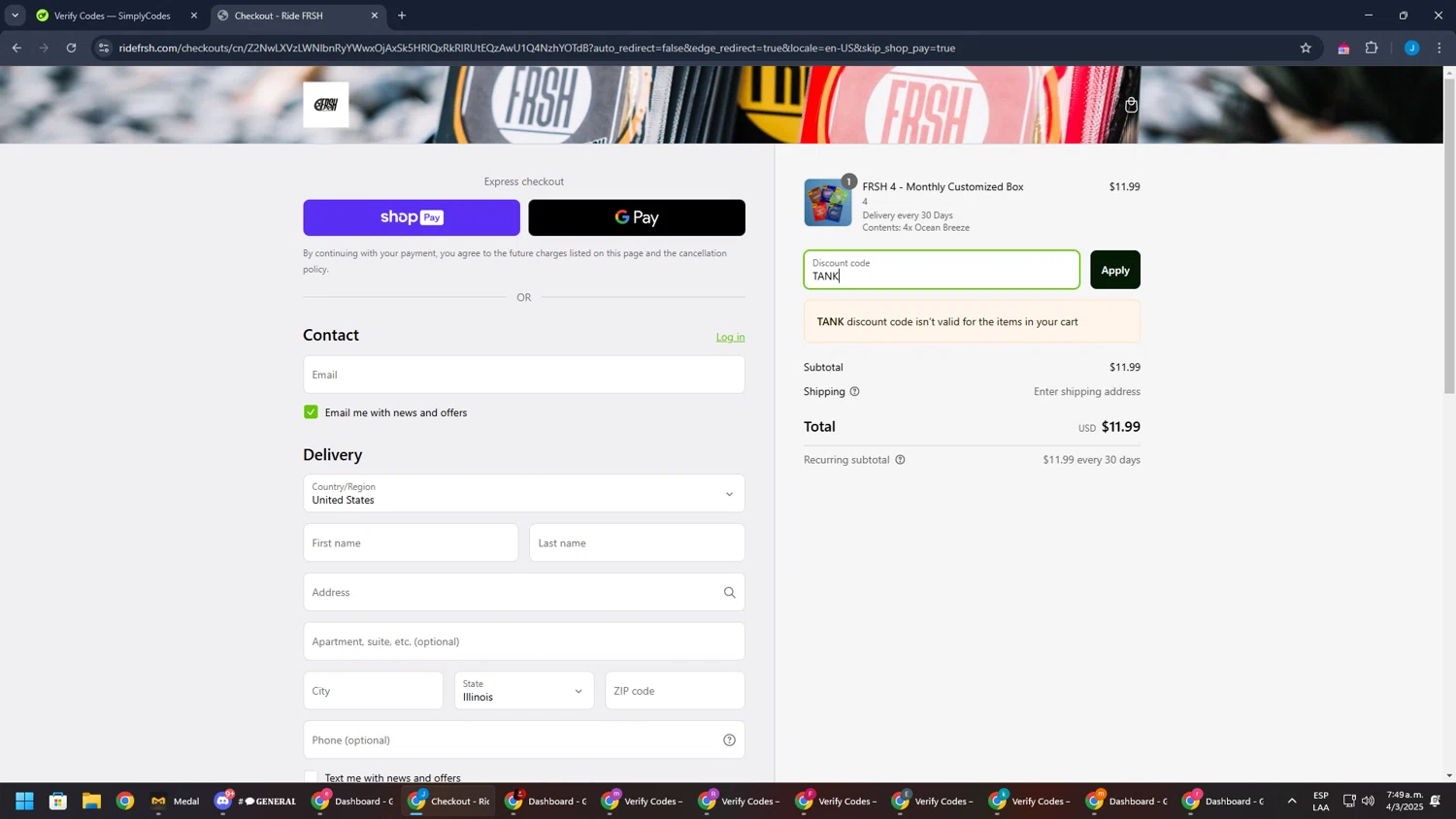Click the 'Express checkout' label

524,181
